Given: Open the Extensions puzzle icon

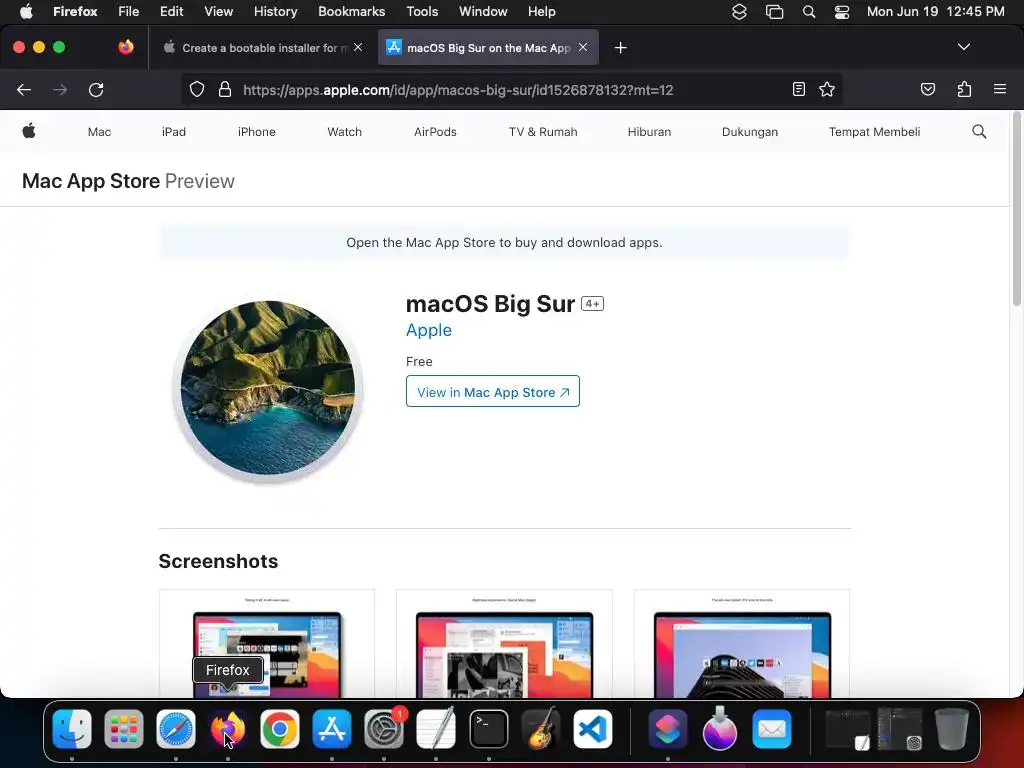Looking at the screenshot, I should (x=964, y=89).
